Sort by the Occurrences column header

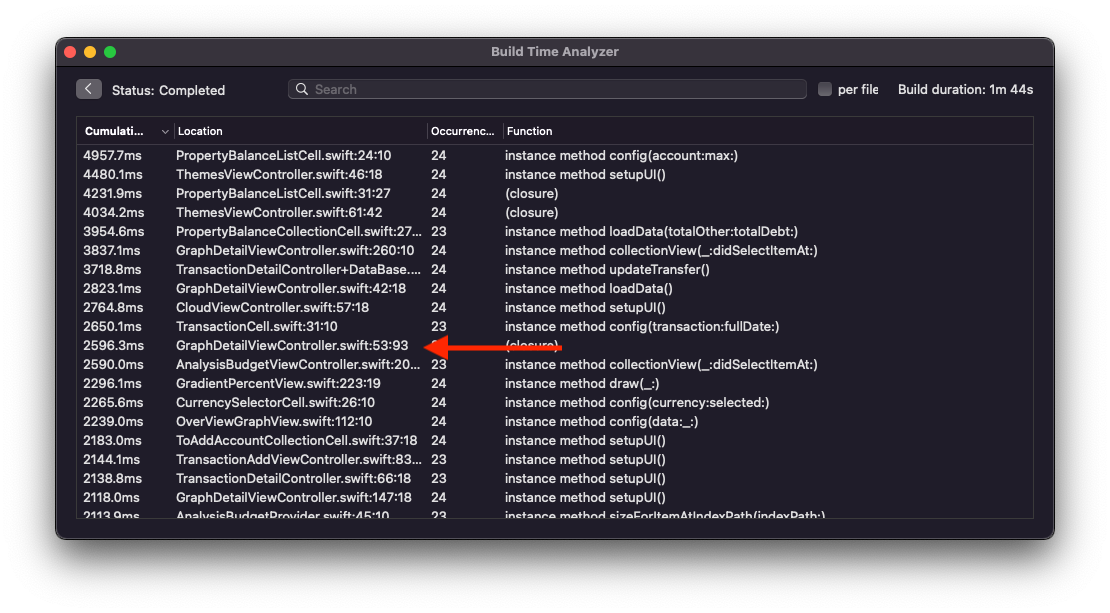click(x=464, y=131)
